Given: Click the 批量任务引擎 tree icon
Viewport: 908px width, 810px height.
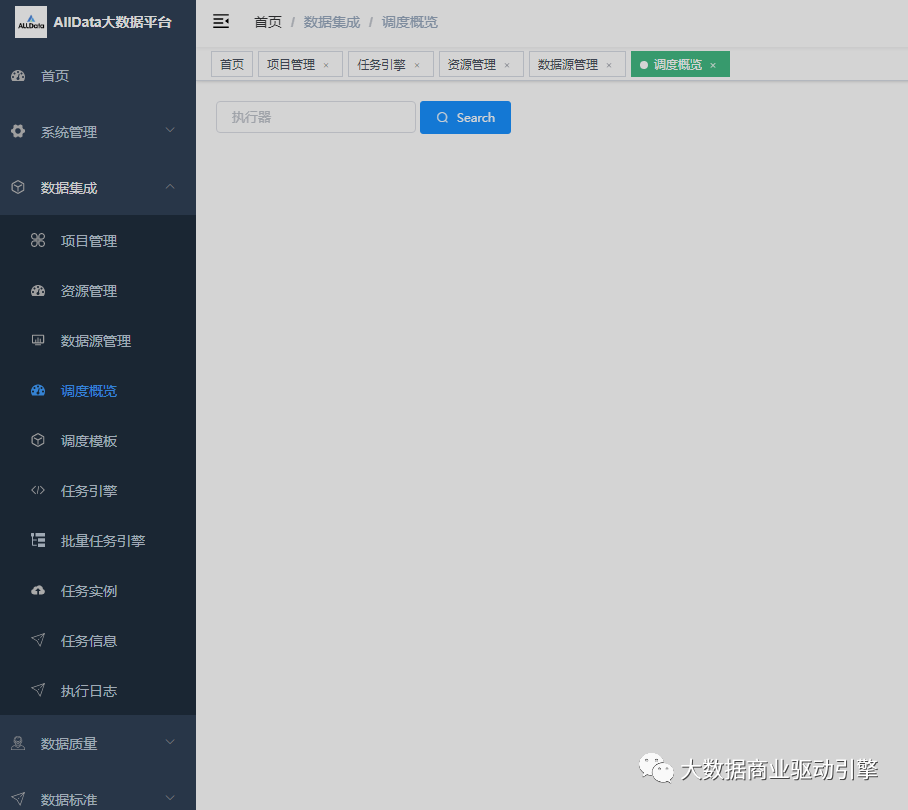Looking at the screenshot, I should (38, 541).
